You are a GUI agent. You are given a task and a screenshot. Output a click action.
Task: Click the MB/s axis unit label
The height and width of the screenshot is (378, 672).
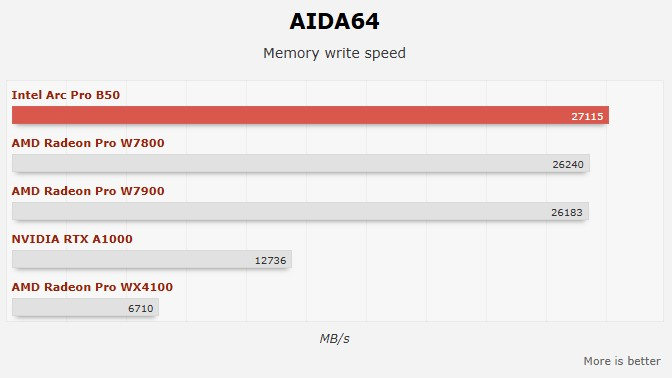pos(334,339)
